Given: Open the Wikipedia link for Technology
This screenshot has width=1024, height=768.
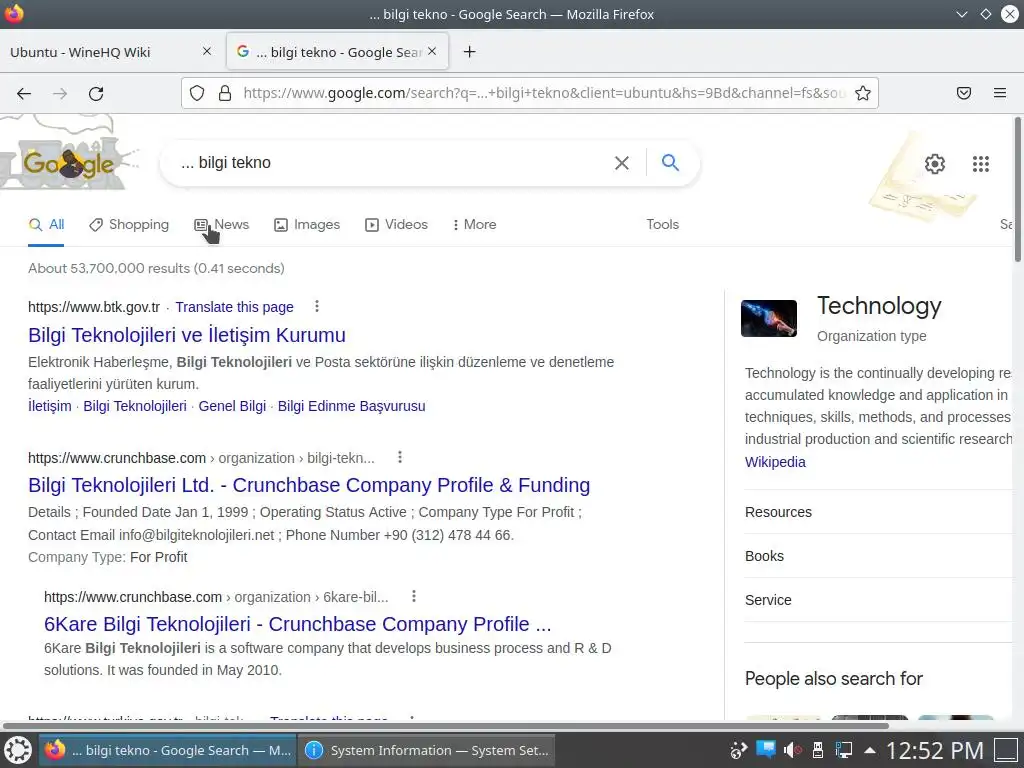Looking at the screenshot, I should click(x=775, y=462).
